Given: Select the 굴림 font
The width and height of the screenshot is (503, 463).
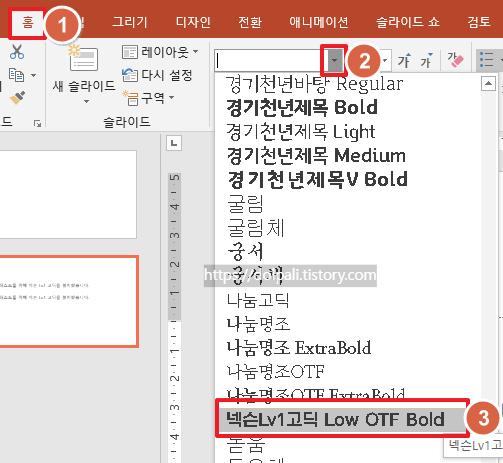Looking at the screenshot, I should tap(246, 203).
